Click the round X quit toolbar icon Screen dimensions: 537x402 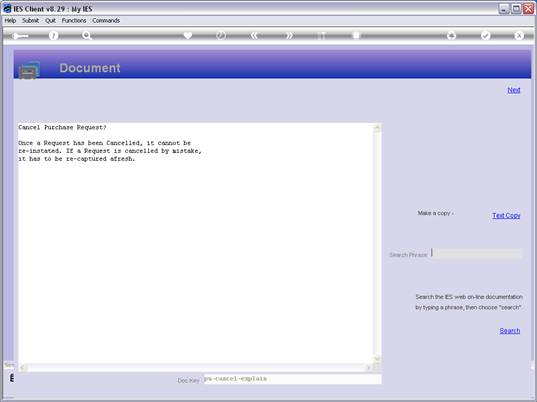tap(519, 36)
